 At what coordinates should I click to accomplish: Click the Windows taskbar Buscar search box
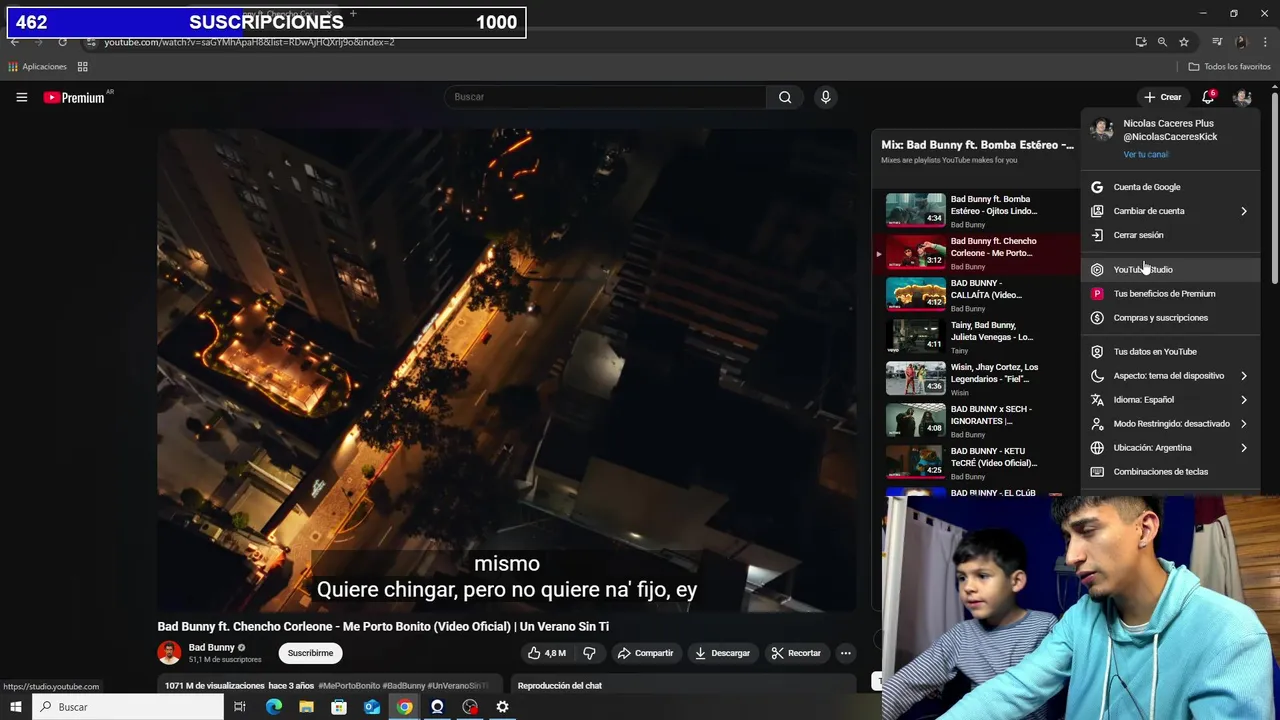pyautogui.click(x=127, y=707)
